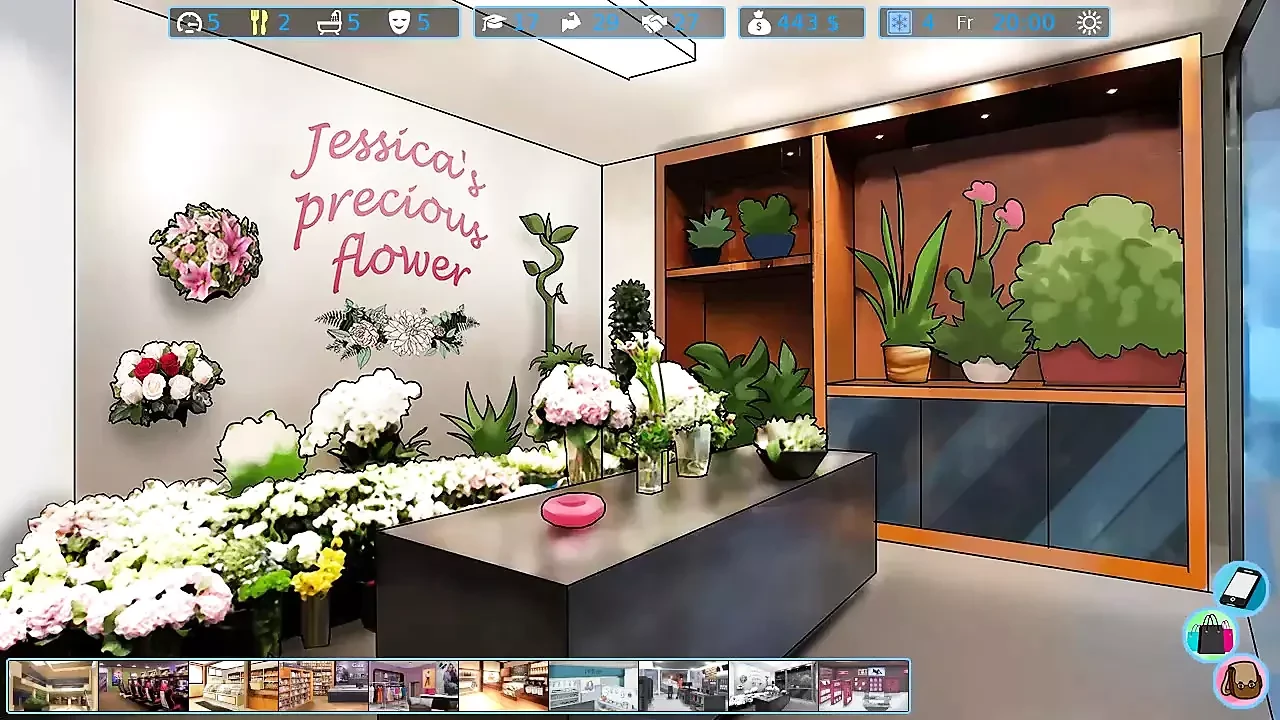Click the sun daytime icon

pos(1089,22)
